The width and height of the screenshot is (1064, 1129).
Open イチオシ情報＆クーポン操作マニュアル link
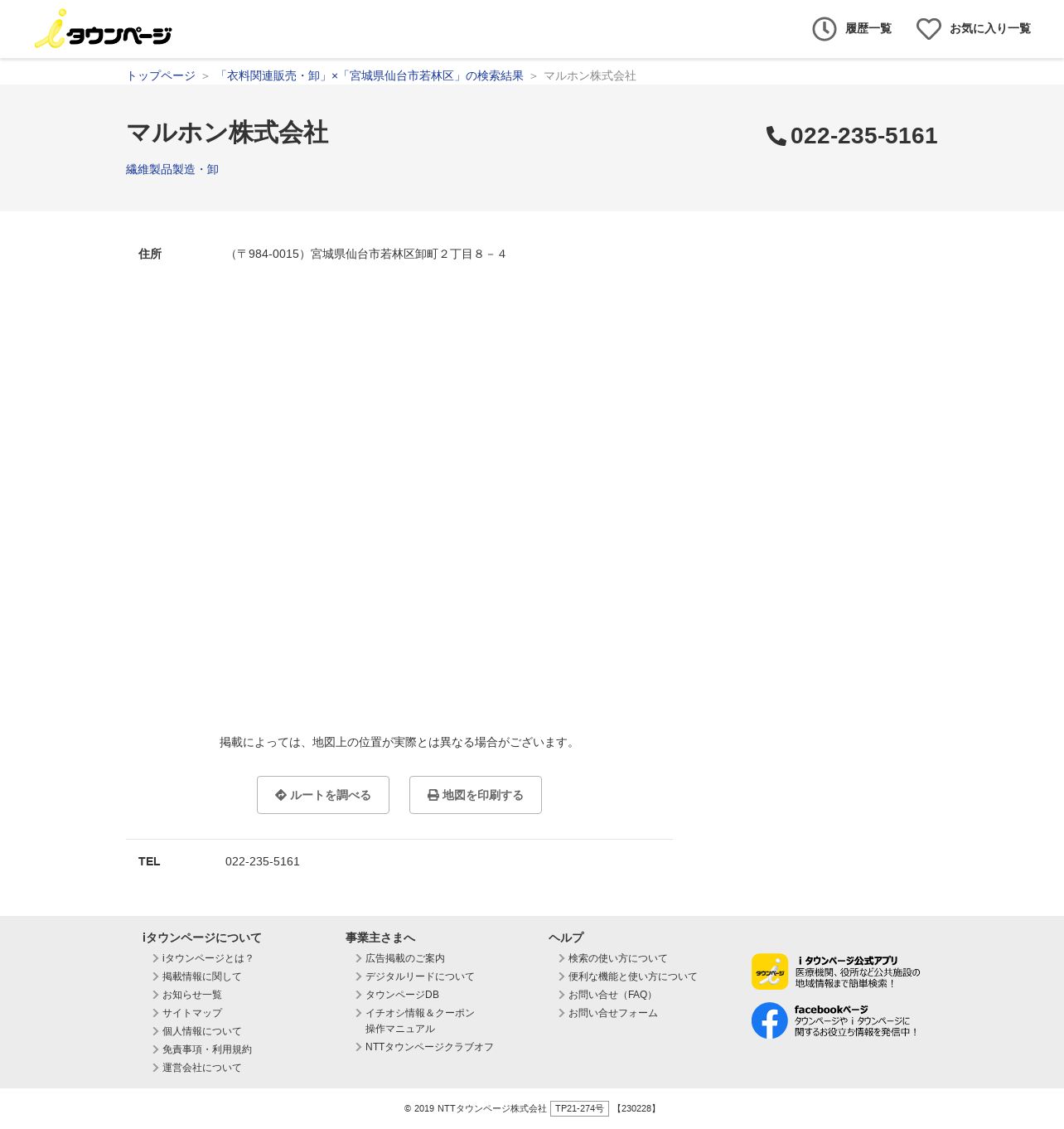[420, 1020]
